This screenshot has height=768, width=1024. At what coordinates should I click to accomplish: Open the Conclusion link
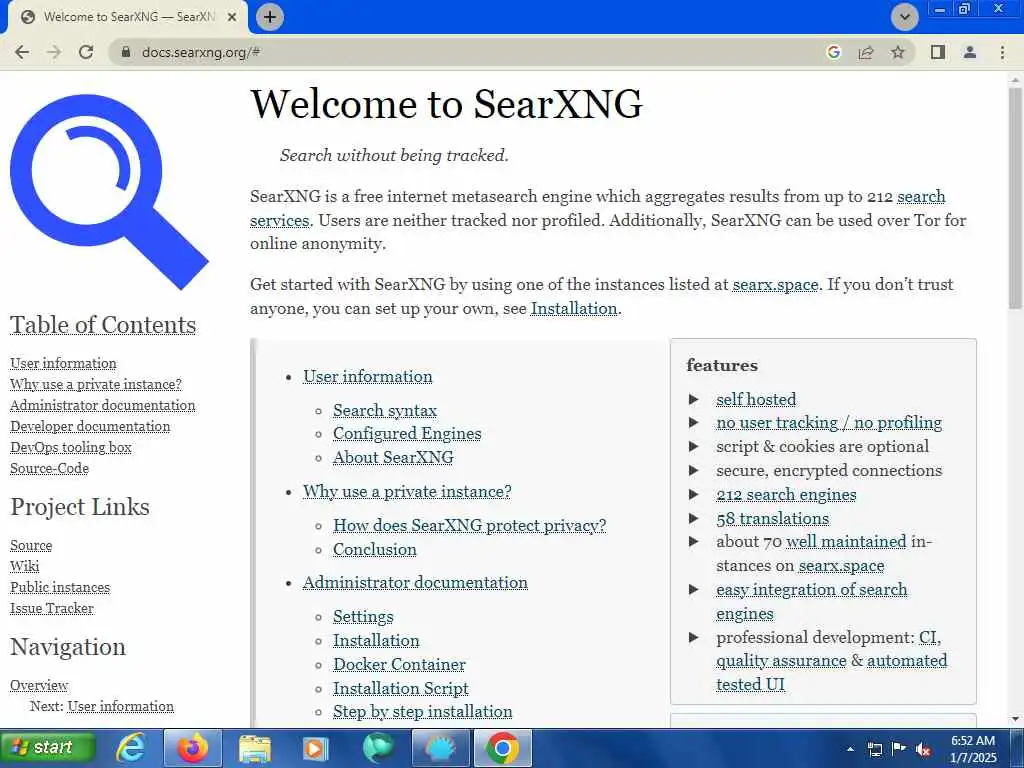[375, 549]
